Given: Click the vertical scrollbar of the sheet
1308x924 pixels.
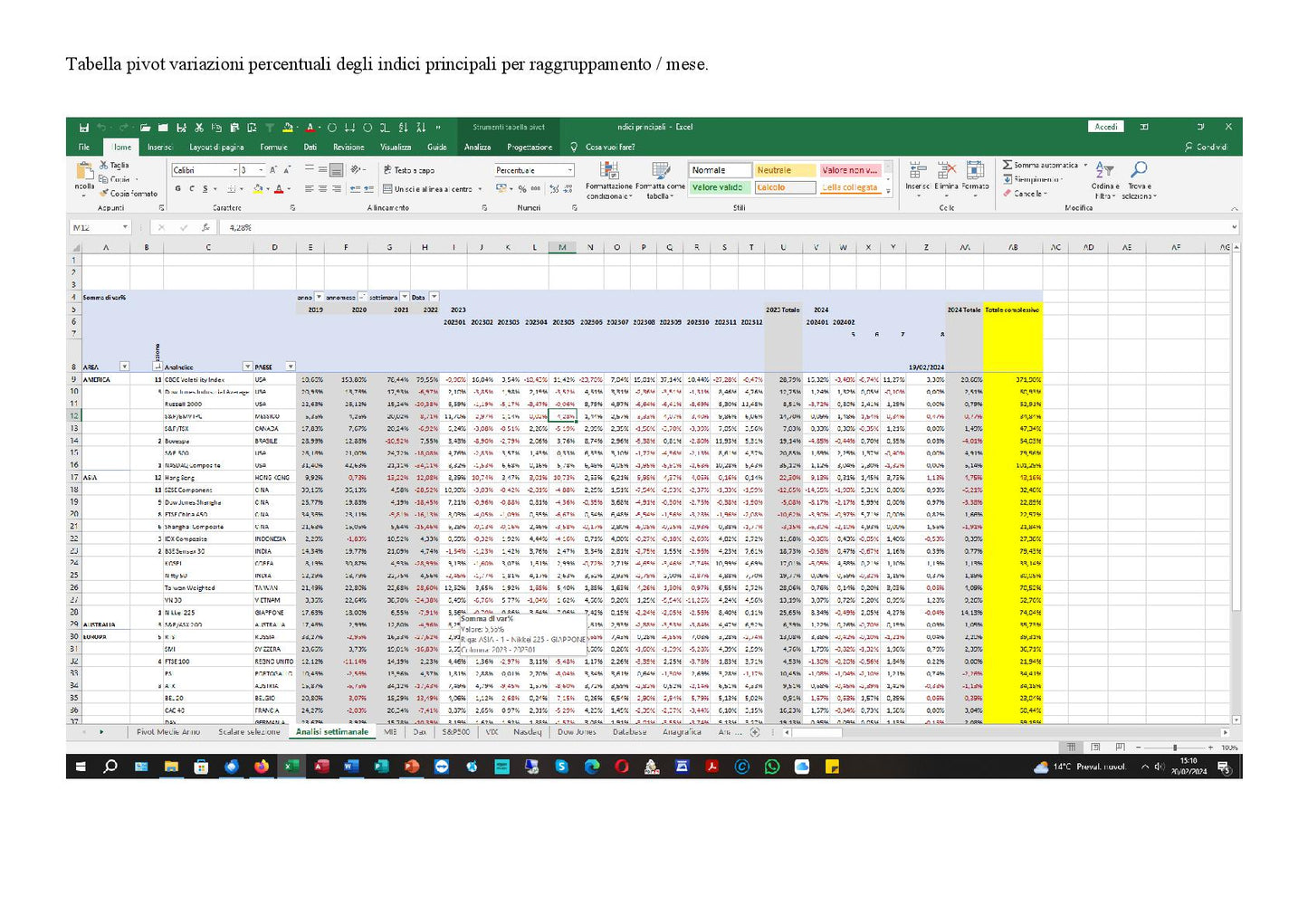Looking at the screenshot, I should pyautogui.click(x=1236, y=484).
